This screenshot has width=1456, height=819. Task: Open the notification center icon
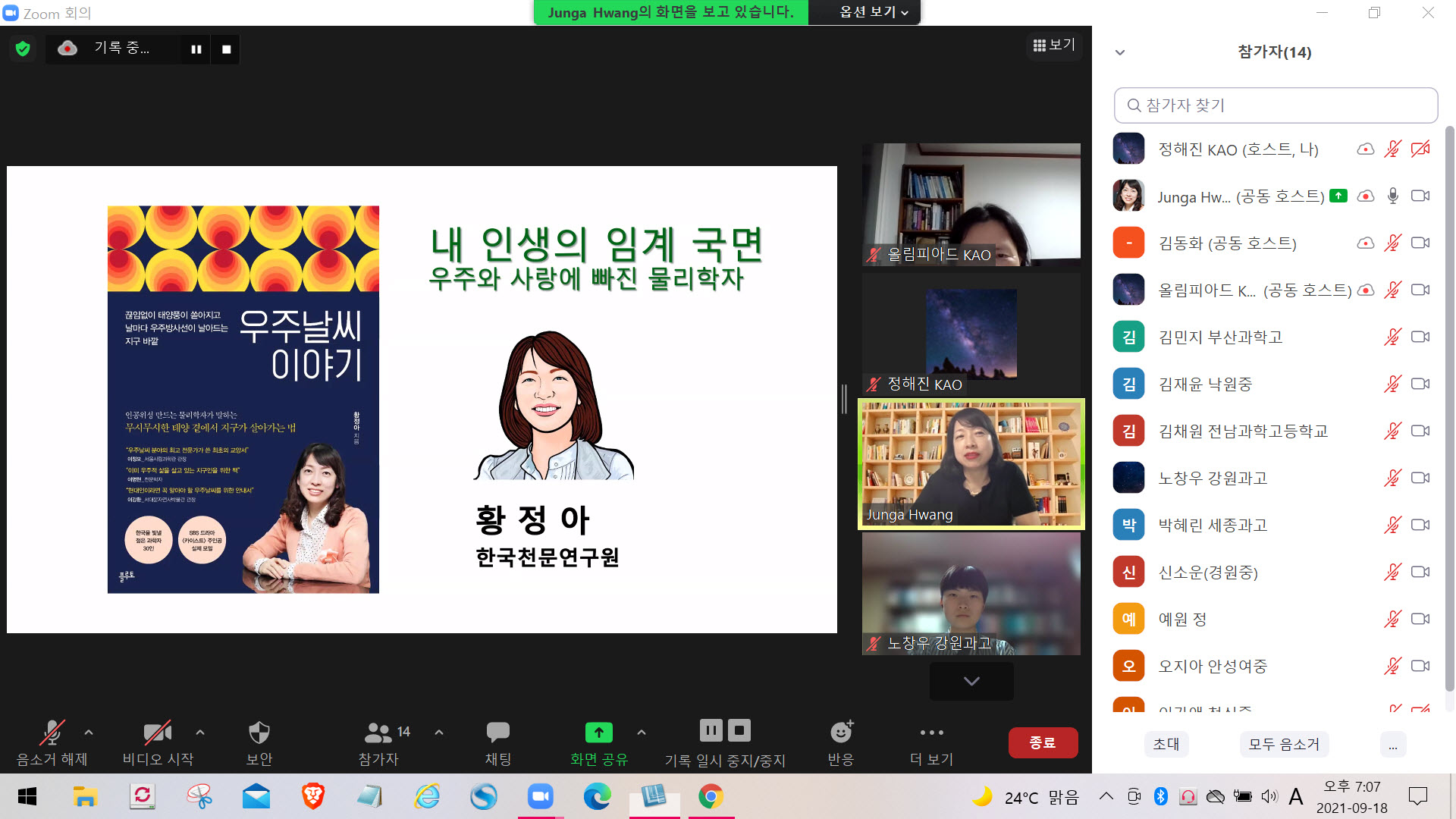1417,796
